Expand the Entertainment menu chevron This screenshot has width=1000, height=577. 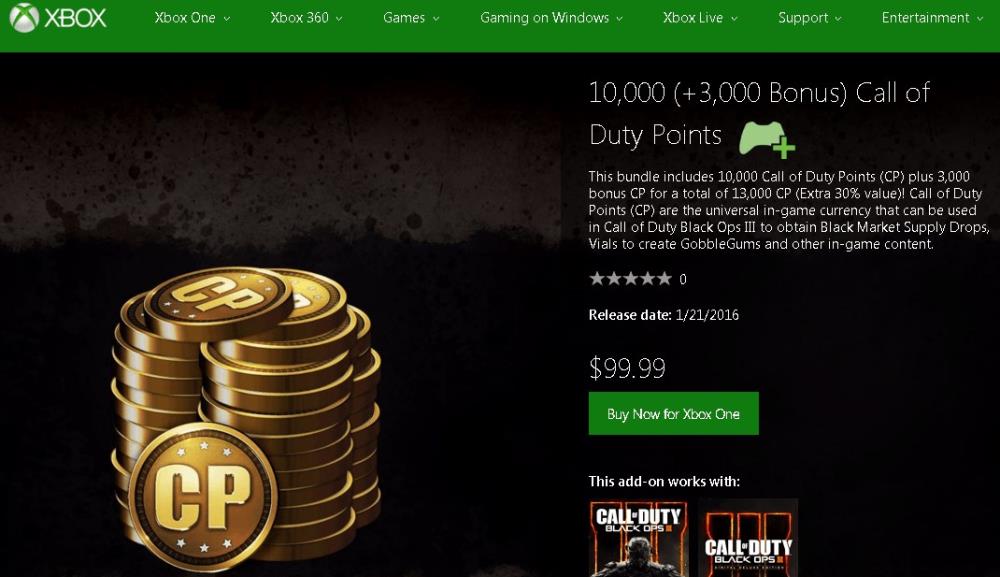(980, 19)
